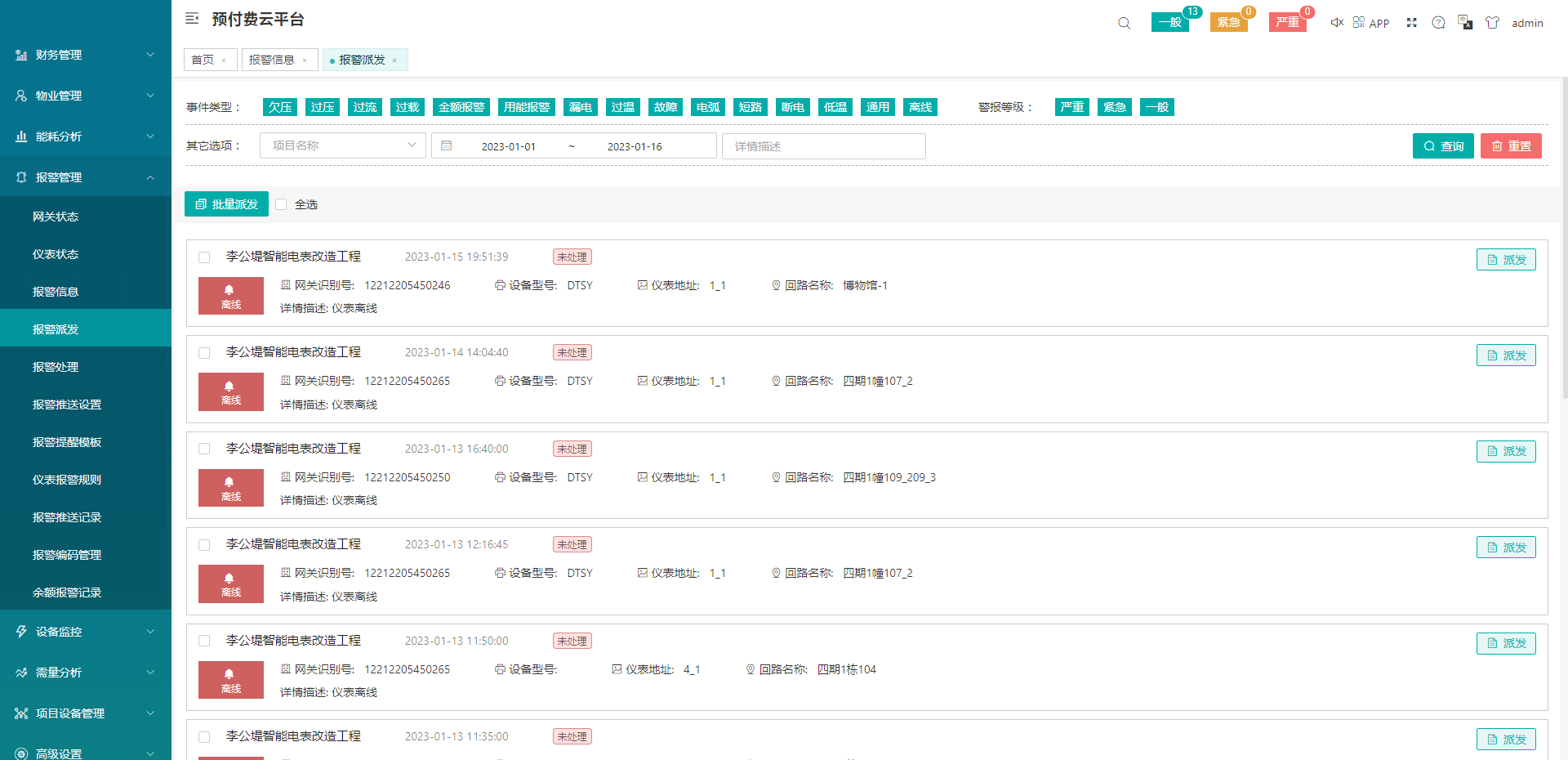Collapse the 报警管理 menu
The image size is (1568, 760).
tap(150, 177)
